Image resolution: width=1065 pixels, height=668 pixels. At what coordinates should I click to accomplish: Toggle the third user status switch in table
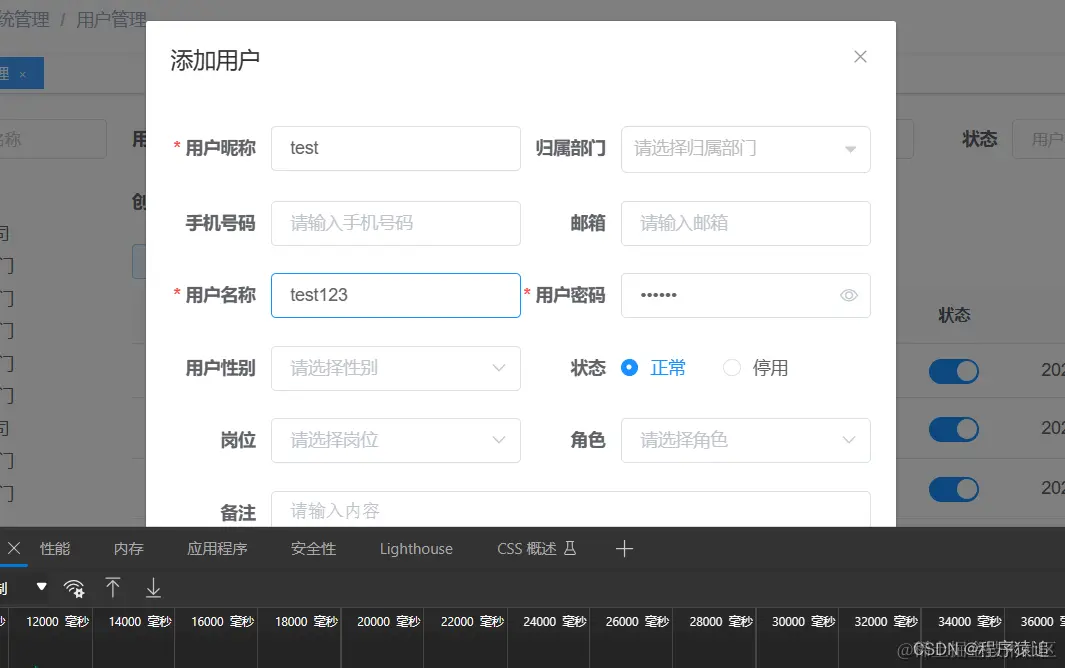(x=954, y=489)
